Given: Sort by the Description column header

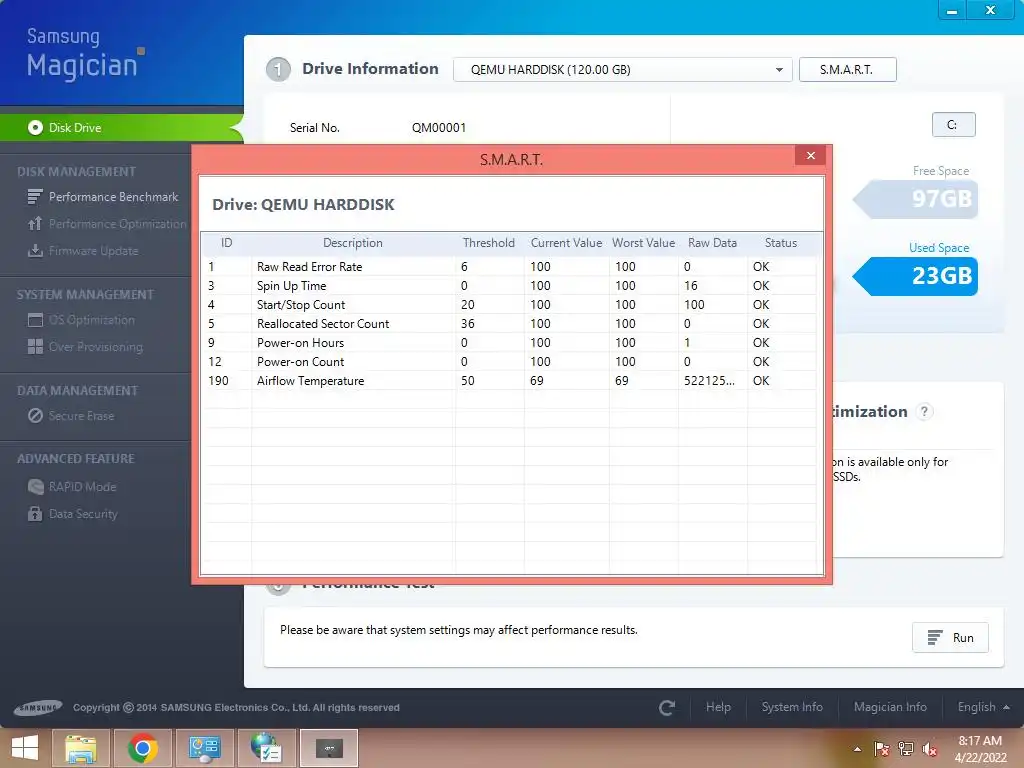Looking at the screenshot, I should pyautogui.click(x=353, y=243).
